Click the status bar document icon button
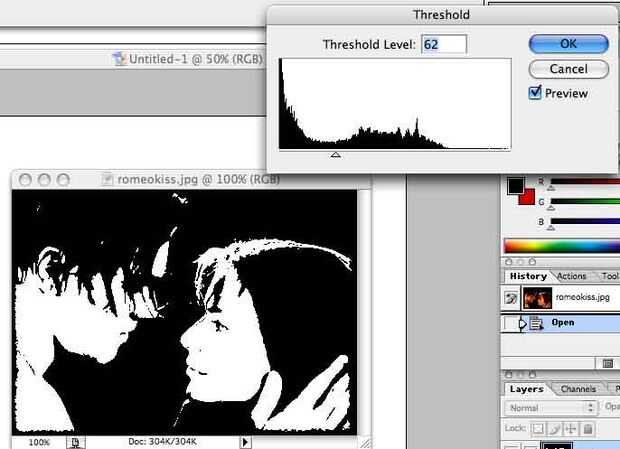620x449 pixels. 75,442
